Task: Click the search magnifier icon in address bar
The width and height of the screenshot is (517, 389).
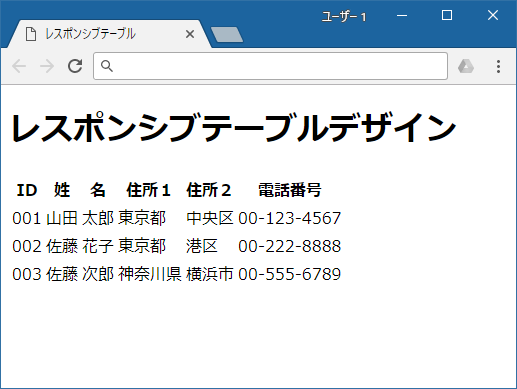Action: (107, 66)
